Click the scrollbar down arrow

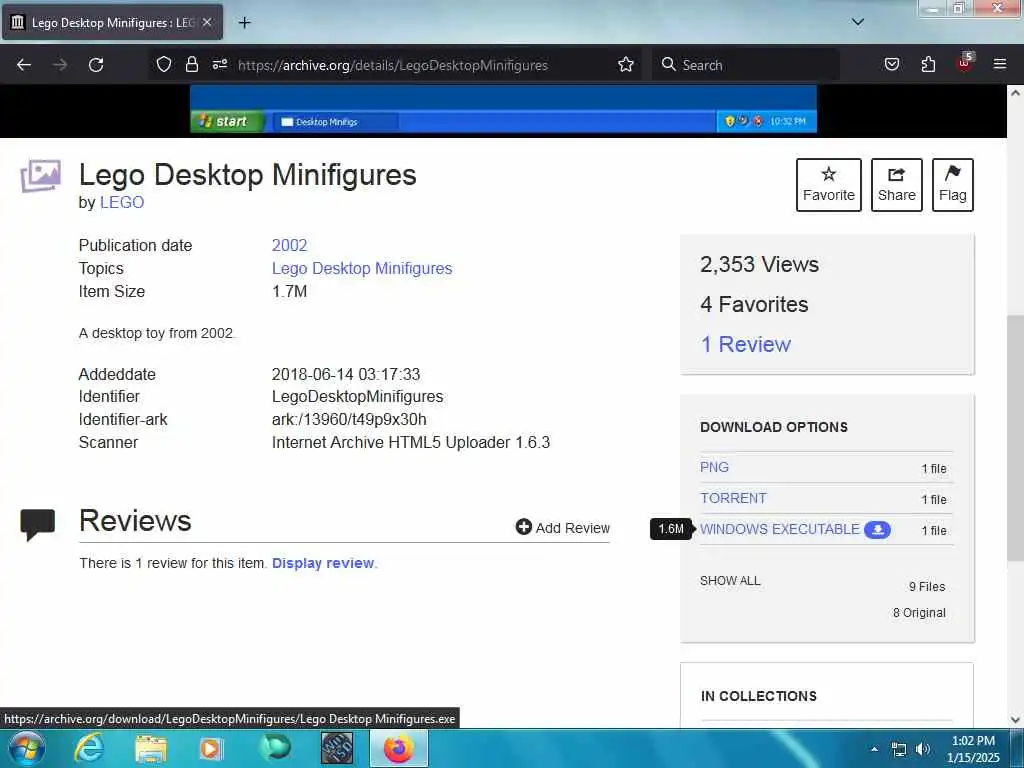(1015, 720)
